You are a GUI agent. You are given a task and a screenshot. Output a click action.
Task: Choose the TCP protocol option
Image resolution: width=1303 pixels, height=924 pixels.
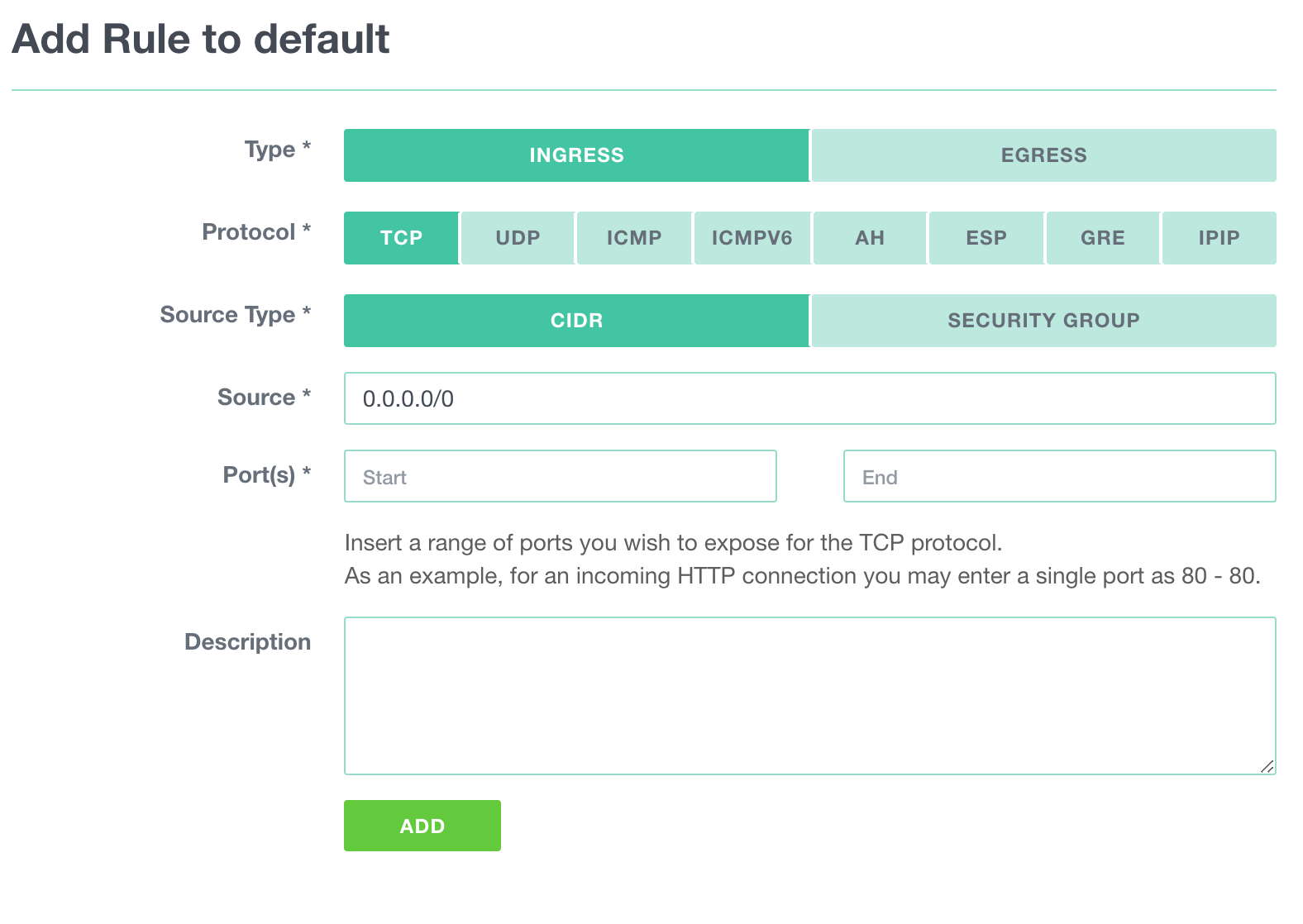tap(401, 238)
